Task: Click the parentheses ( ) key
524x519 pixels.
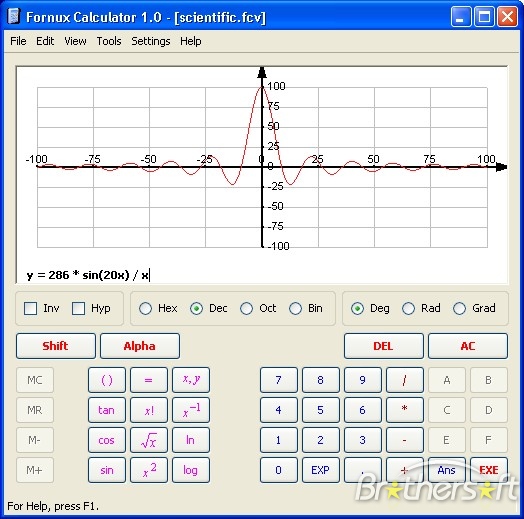Action: pos(107,380)
